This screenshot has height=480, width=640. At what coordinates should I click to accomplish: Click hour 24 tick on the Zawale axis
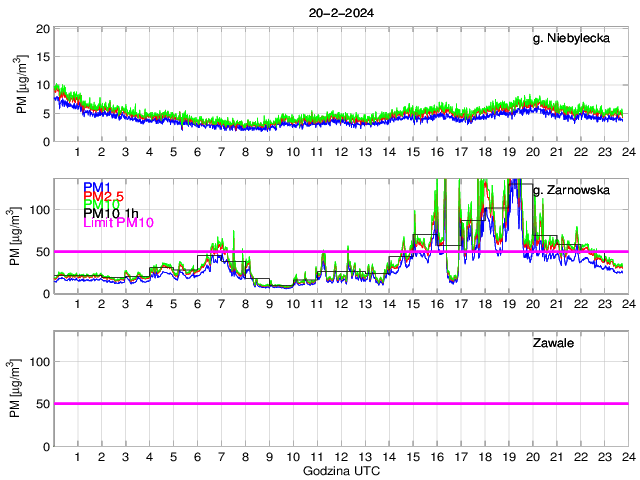pos(627,456)
